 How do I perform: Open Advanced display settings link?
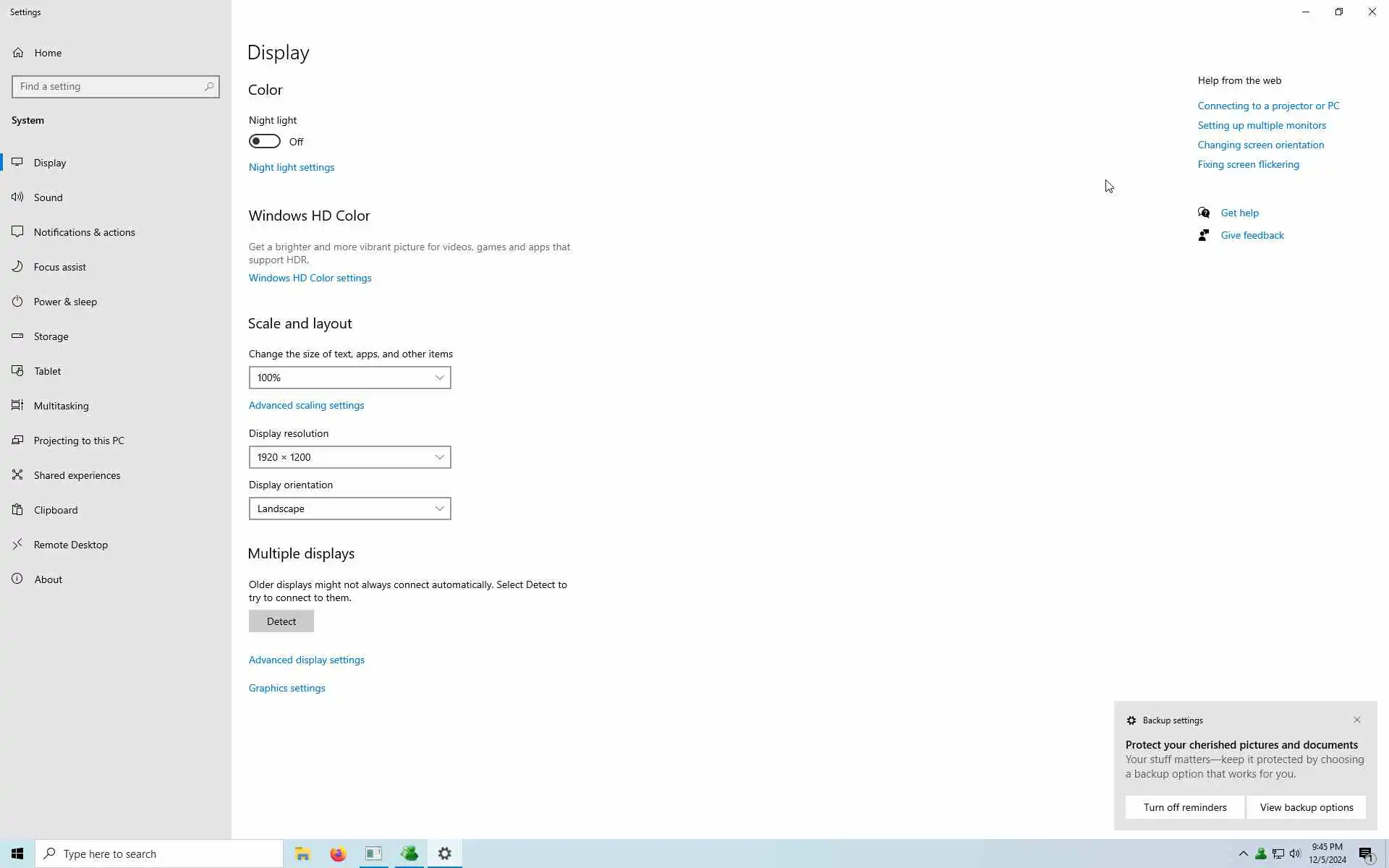(x=307, y=660)
